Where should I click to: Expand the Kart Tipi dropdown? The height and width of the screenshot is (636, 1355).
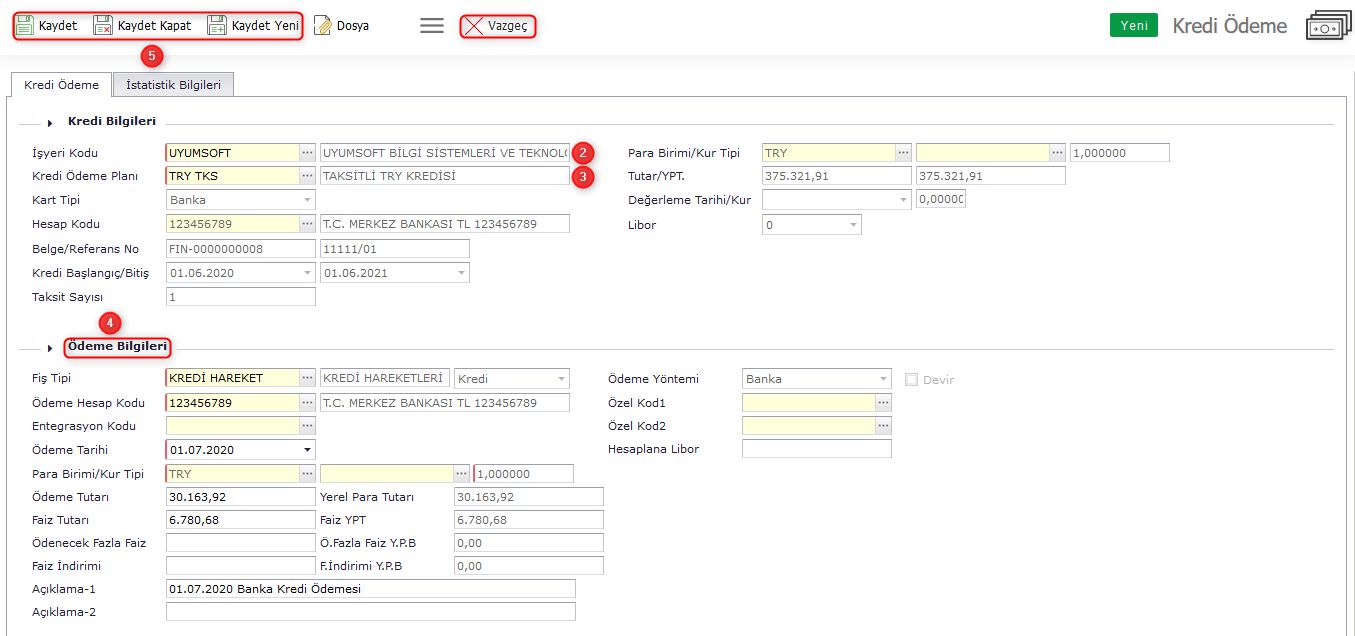[x=307, y=200]
